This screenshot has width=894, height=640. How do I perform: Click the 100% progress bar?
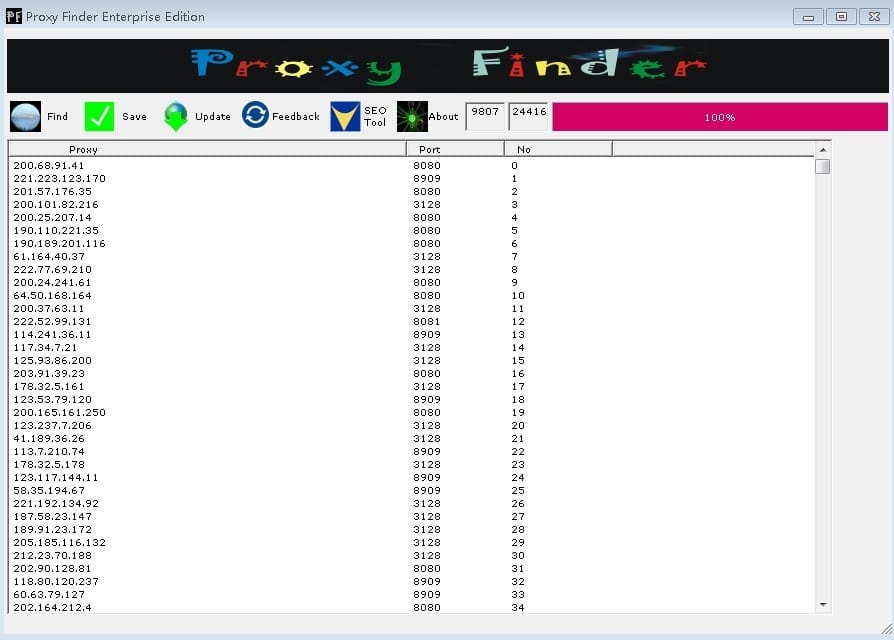point(720,117)
